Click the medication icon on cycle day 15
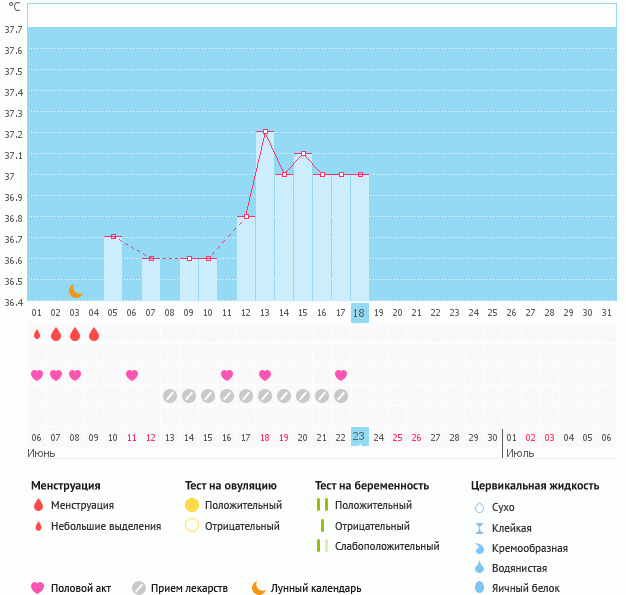 (303, 396)
